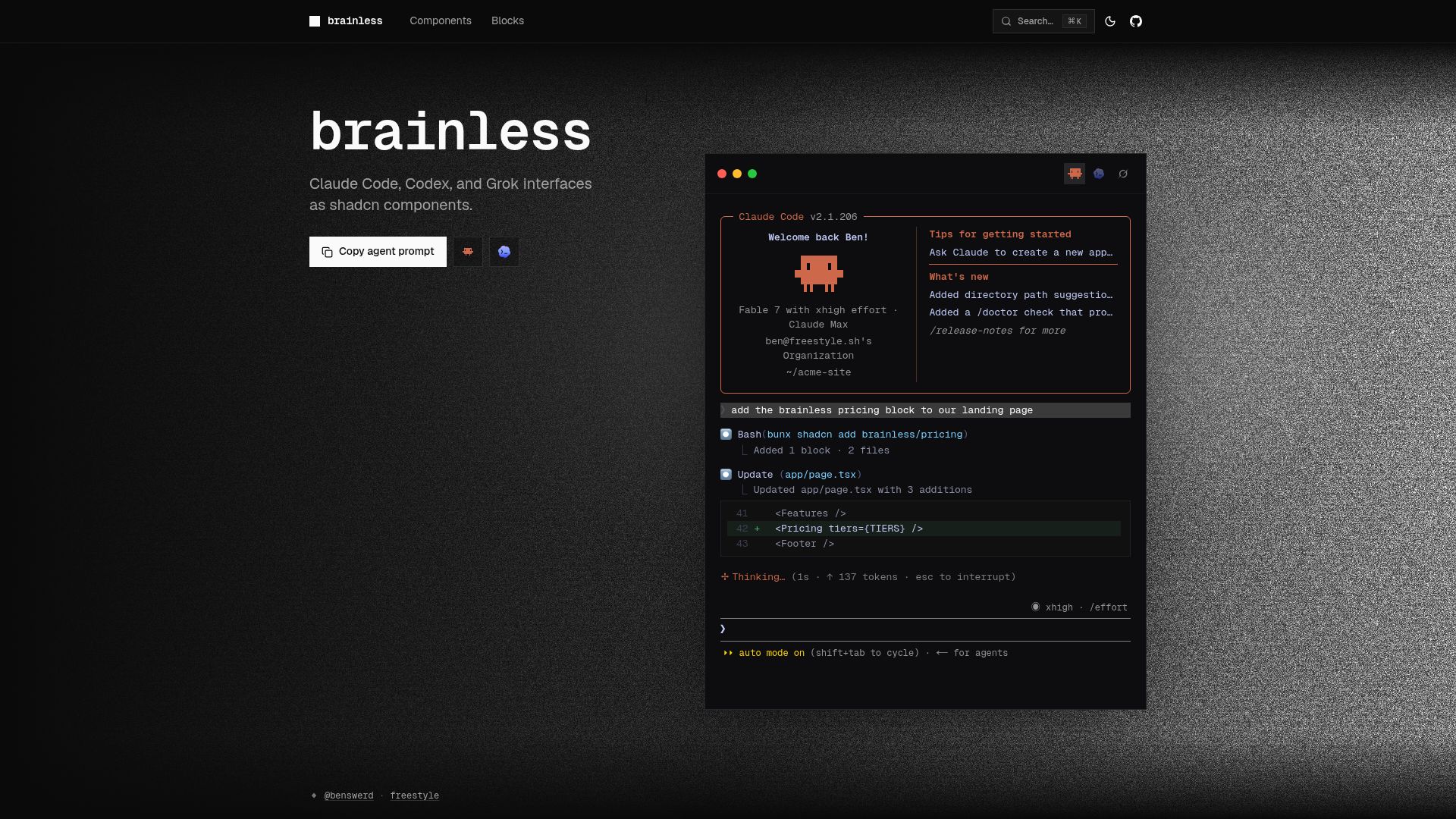Image resolution: width=1456 pixels, height=819 pixels.
Task: Click the Update app/page.tsx status indicator
Action: coord(726,475)
